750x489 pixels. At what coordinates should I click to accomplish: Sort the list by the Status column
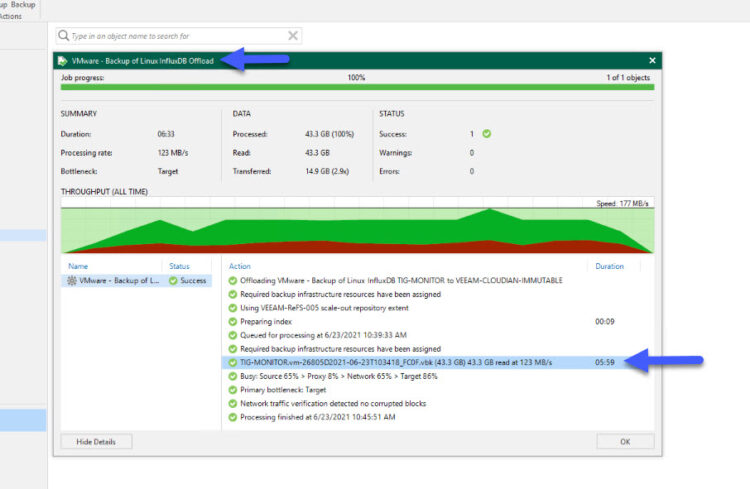click(x=179, y=266)
